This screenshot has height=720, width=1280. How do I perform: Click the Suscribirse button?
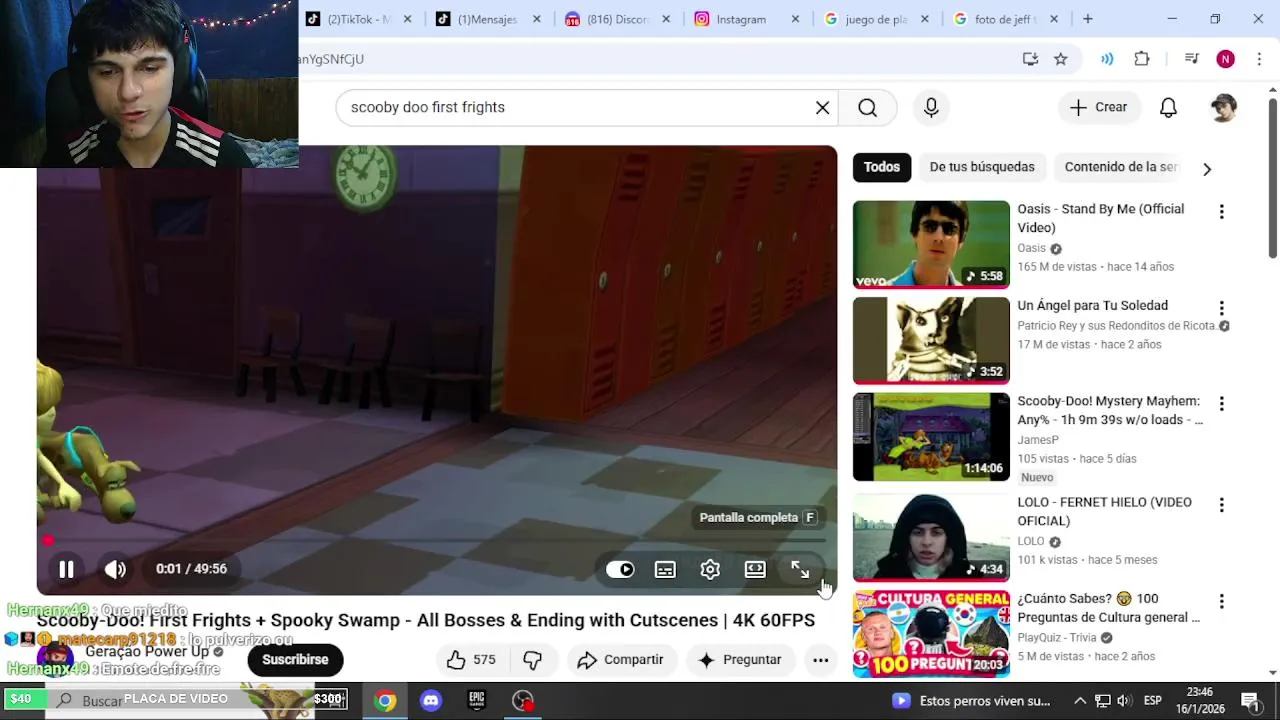295,660
